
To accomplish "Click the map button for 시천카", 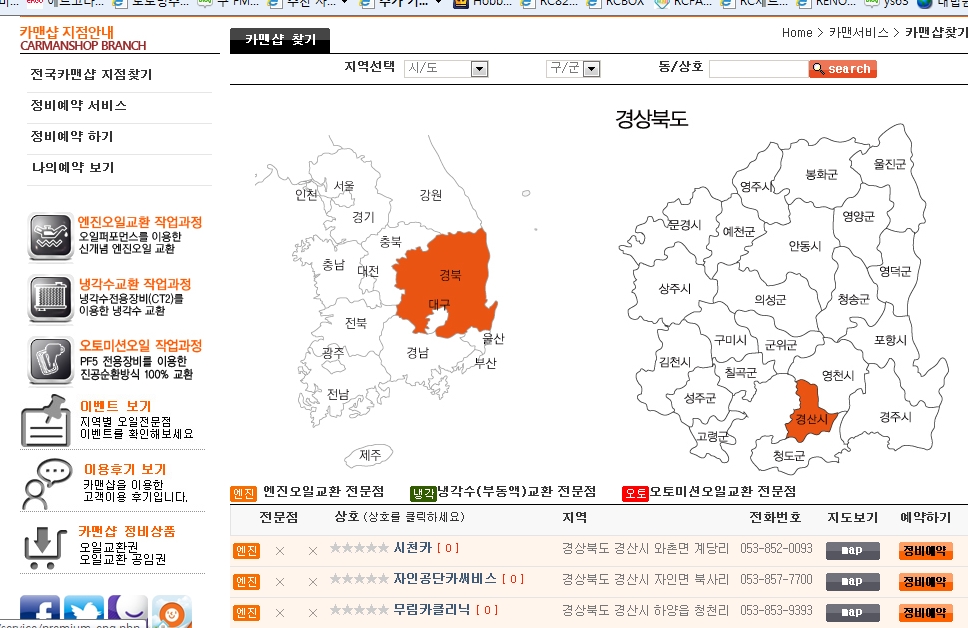I will point(852,551).
